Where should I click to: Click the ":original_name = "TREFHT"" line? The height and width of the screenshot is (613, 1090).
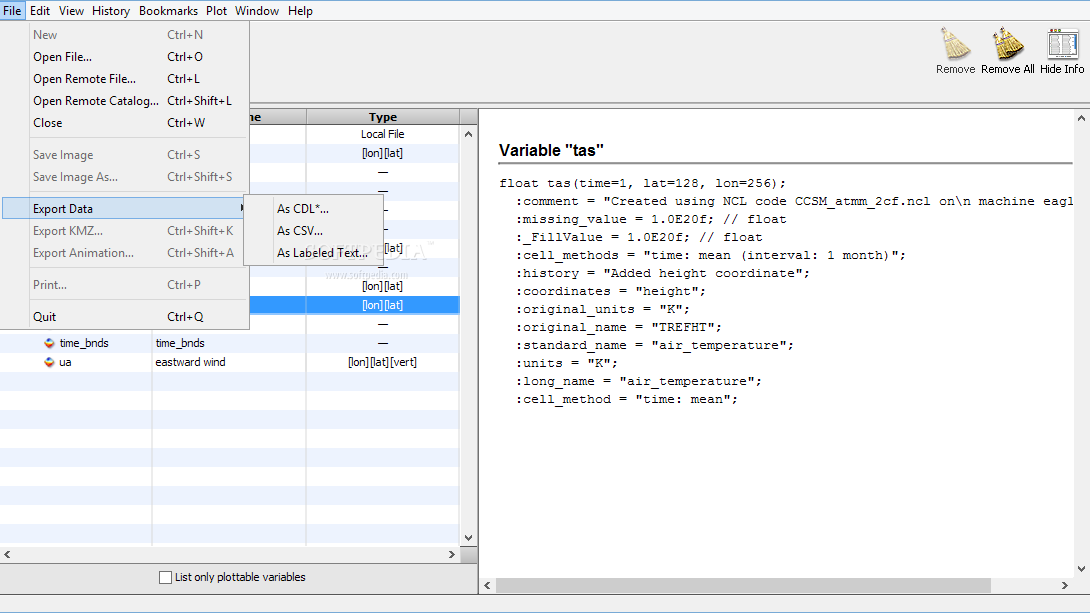click(x=619, y=327)
